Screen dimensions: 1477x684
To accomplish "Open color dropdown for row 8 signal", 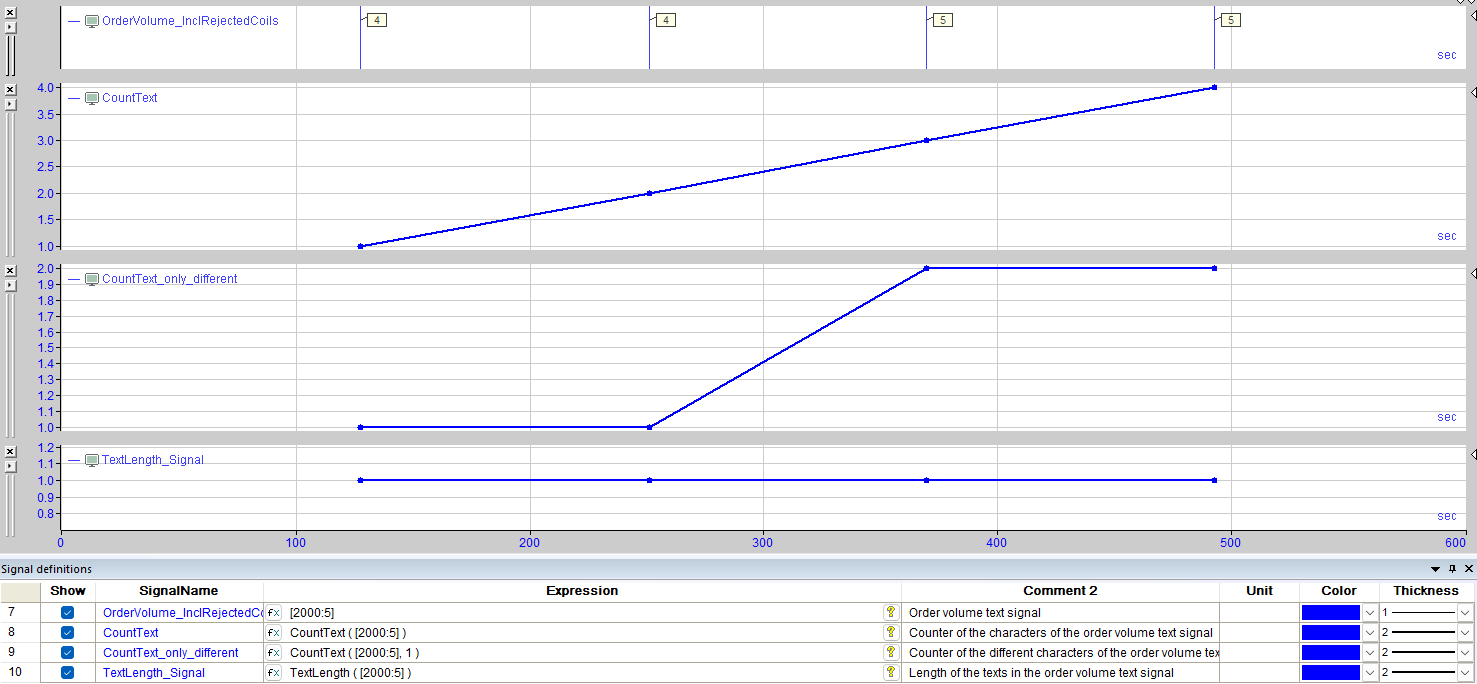I will [x=1370, y=633].
